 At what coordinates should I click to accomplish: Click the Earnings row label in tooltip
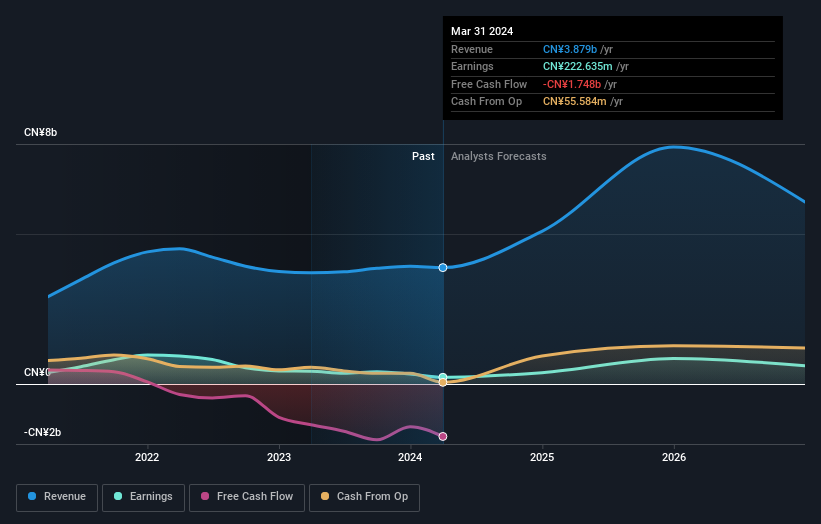pos(472,66)
